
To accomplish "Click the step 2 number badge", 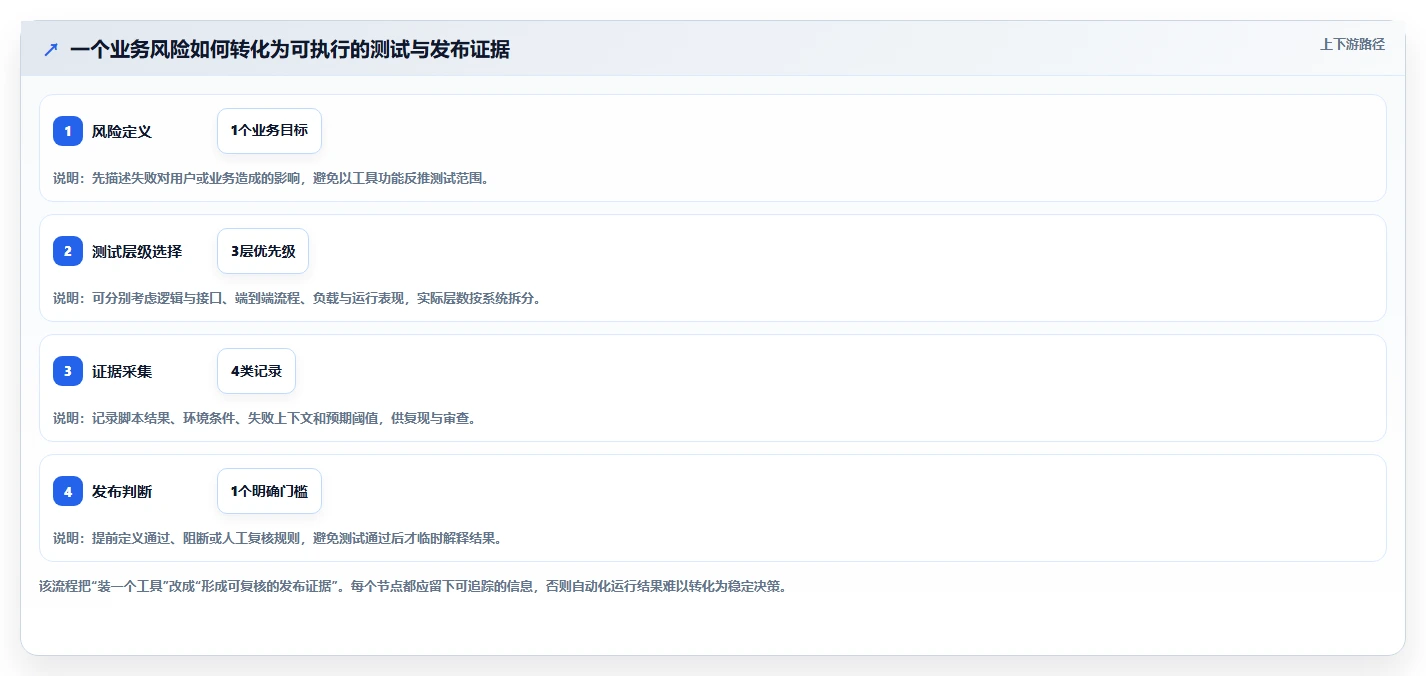I will point(68,251).
